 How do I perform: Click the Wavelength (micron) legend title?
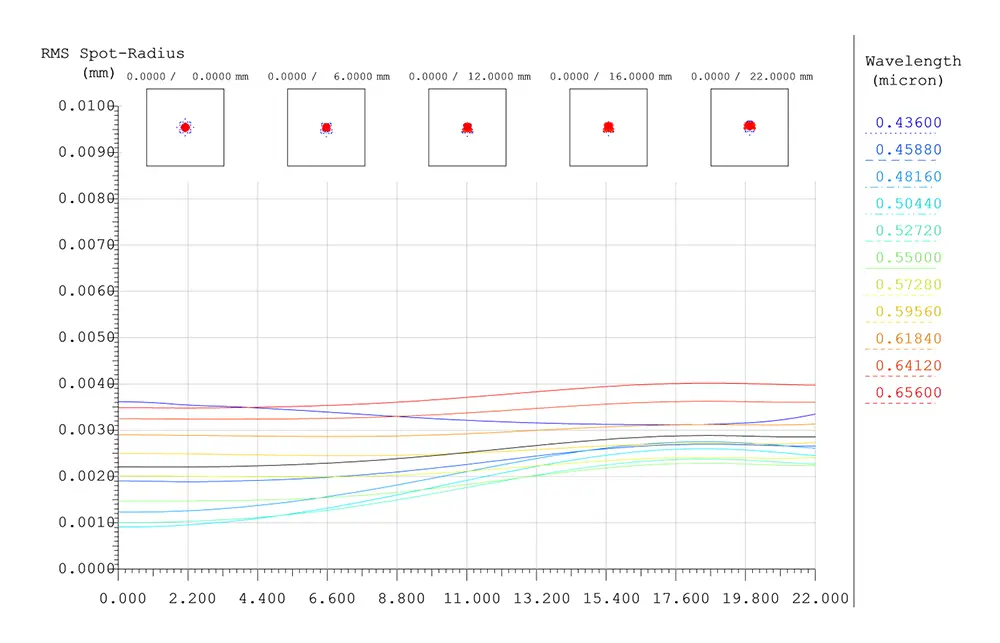913,70
